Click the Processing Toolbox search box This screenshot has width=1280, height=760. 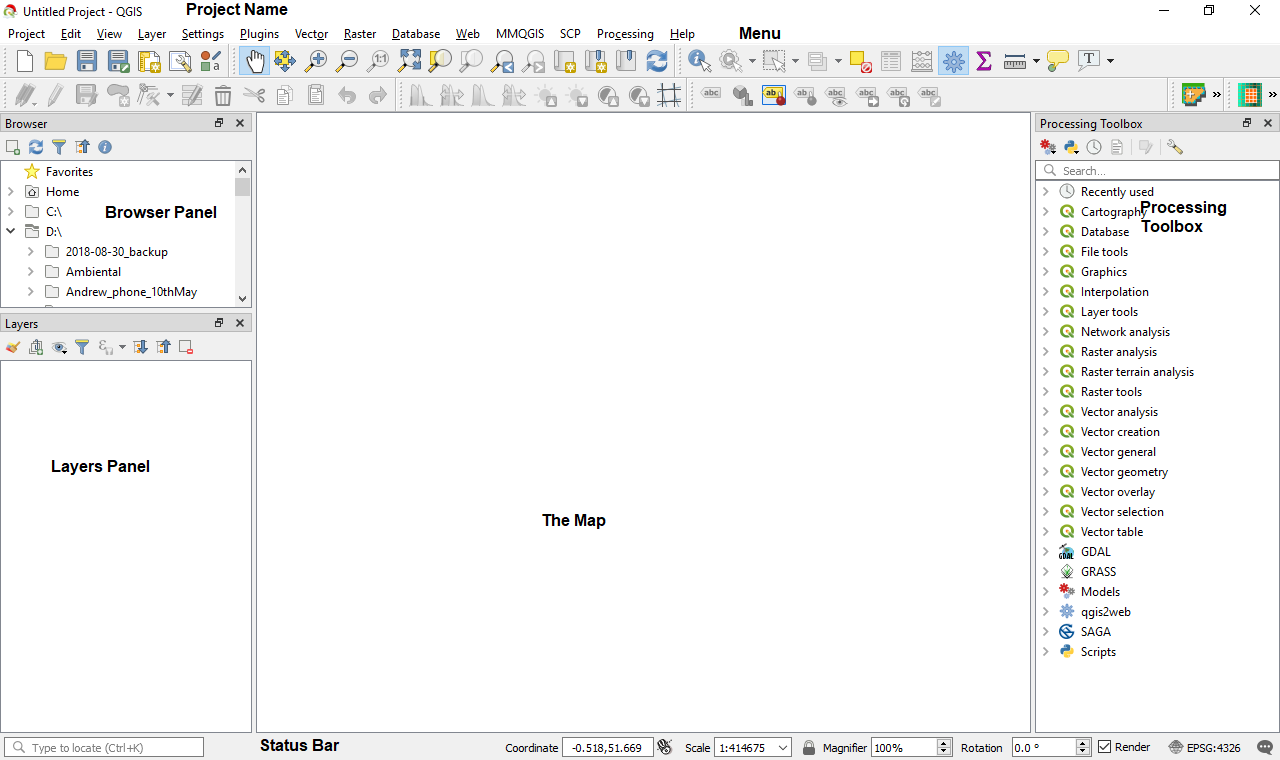[1157, 171]
